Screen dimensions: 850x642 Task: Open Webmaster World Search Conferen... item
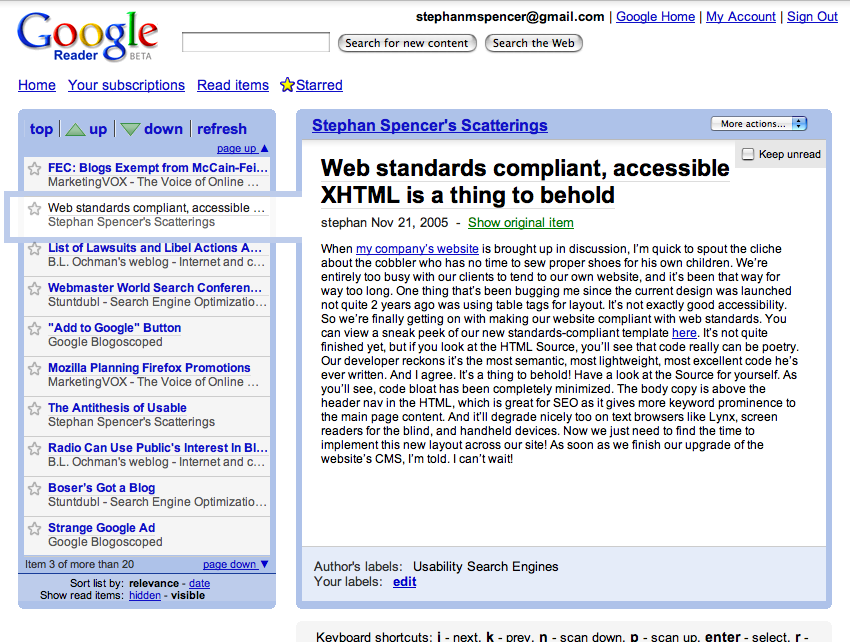[155, 288]
